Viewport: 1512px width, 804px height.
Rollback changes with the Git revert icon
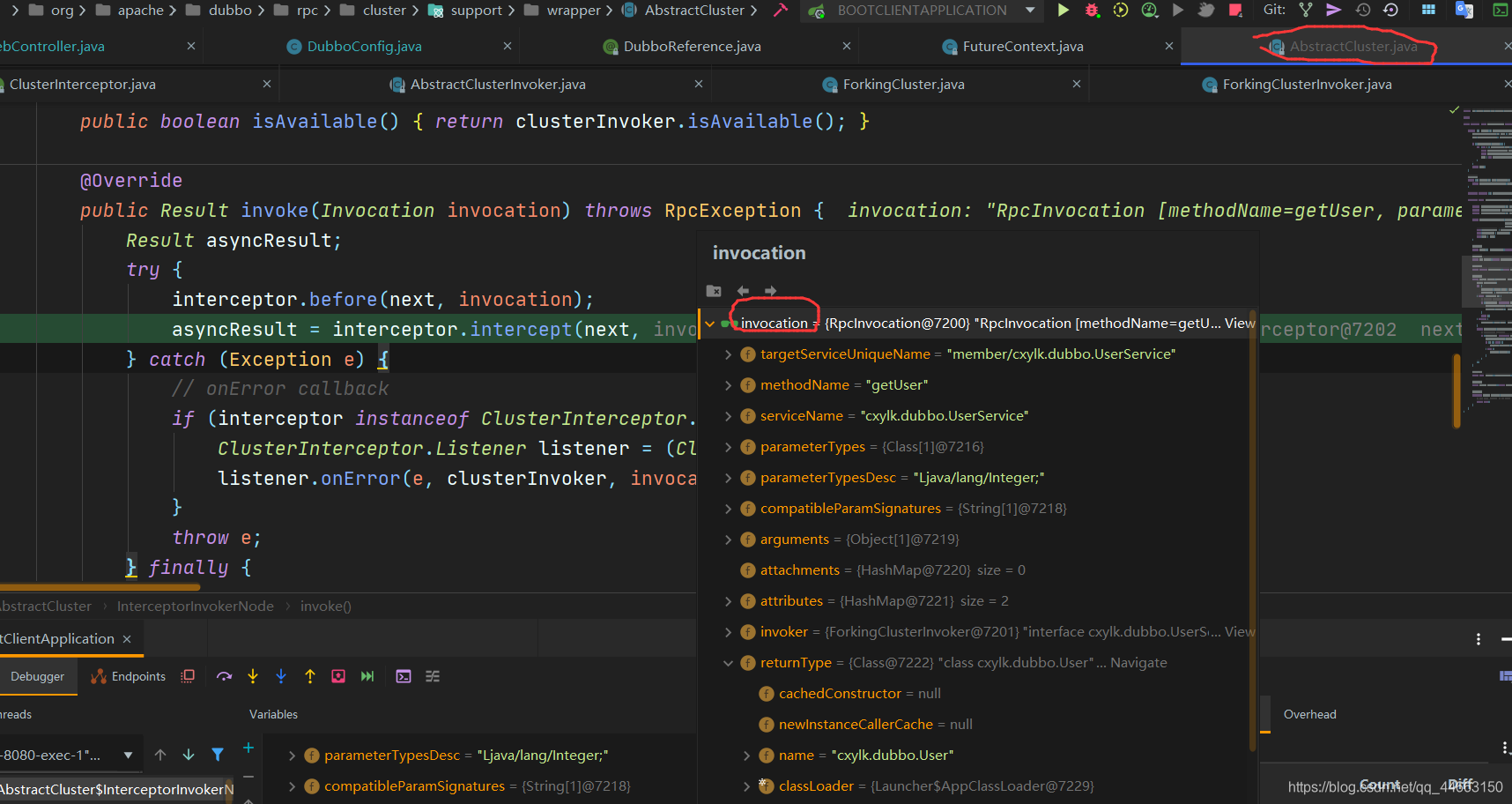tap(1390, 11)
